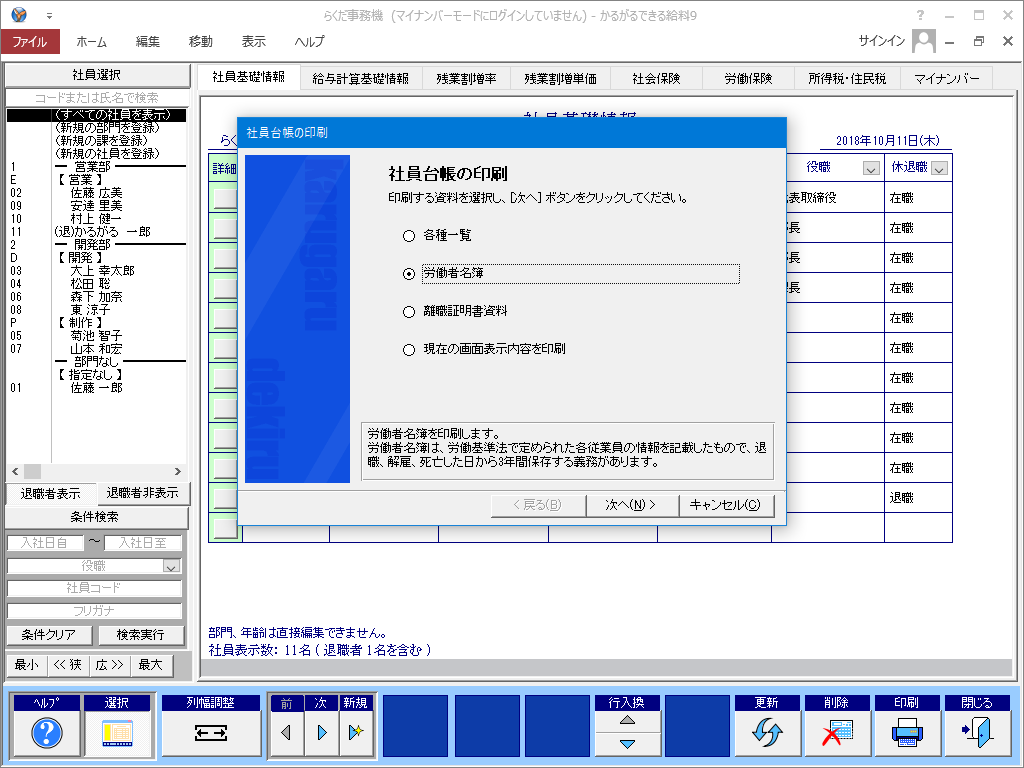Click the 選択 selection icon button
The width and height of the screenshot is (1024, 768).
tap(118, 733)
